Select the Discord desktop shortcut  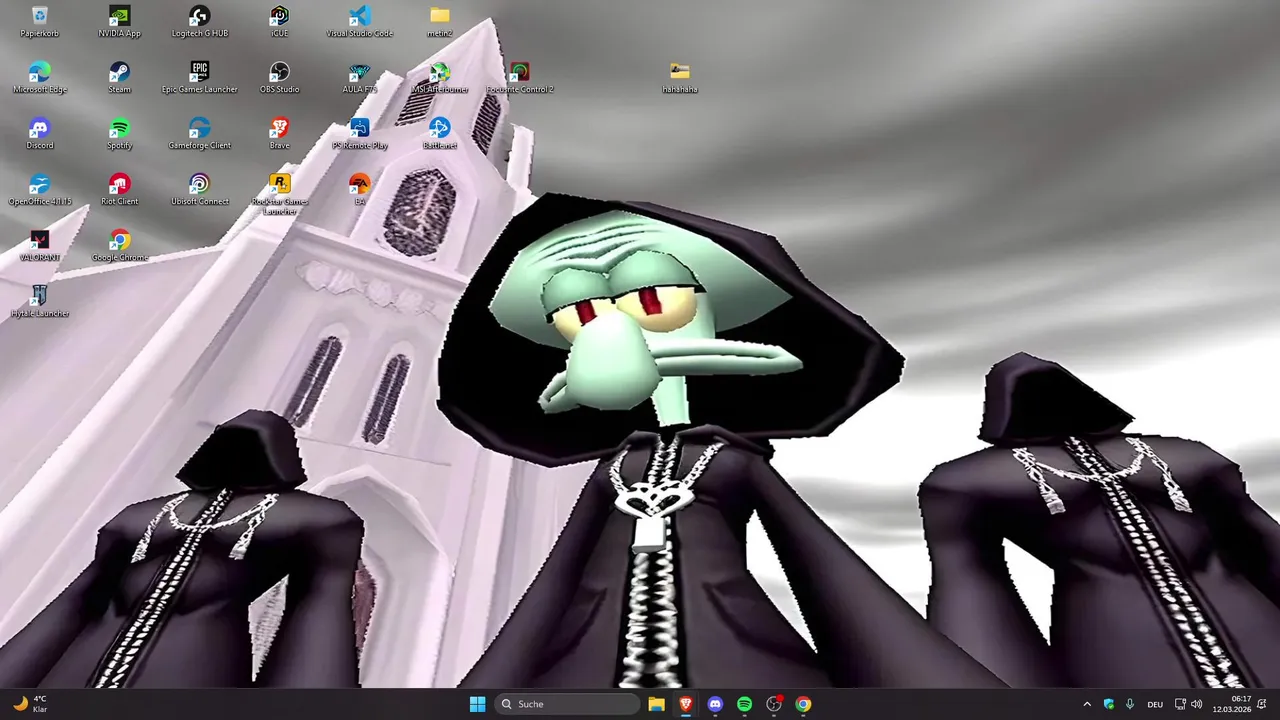point(39,134)
